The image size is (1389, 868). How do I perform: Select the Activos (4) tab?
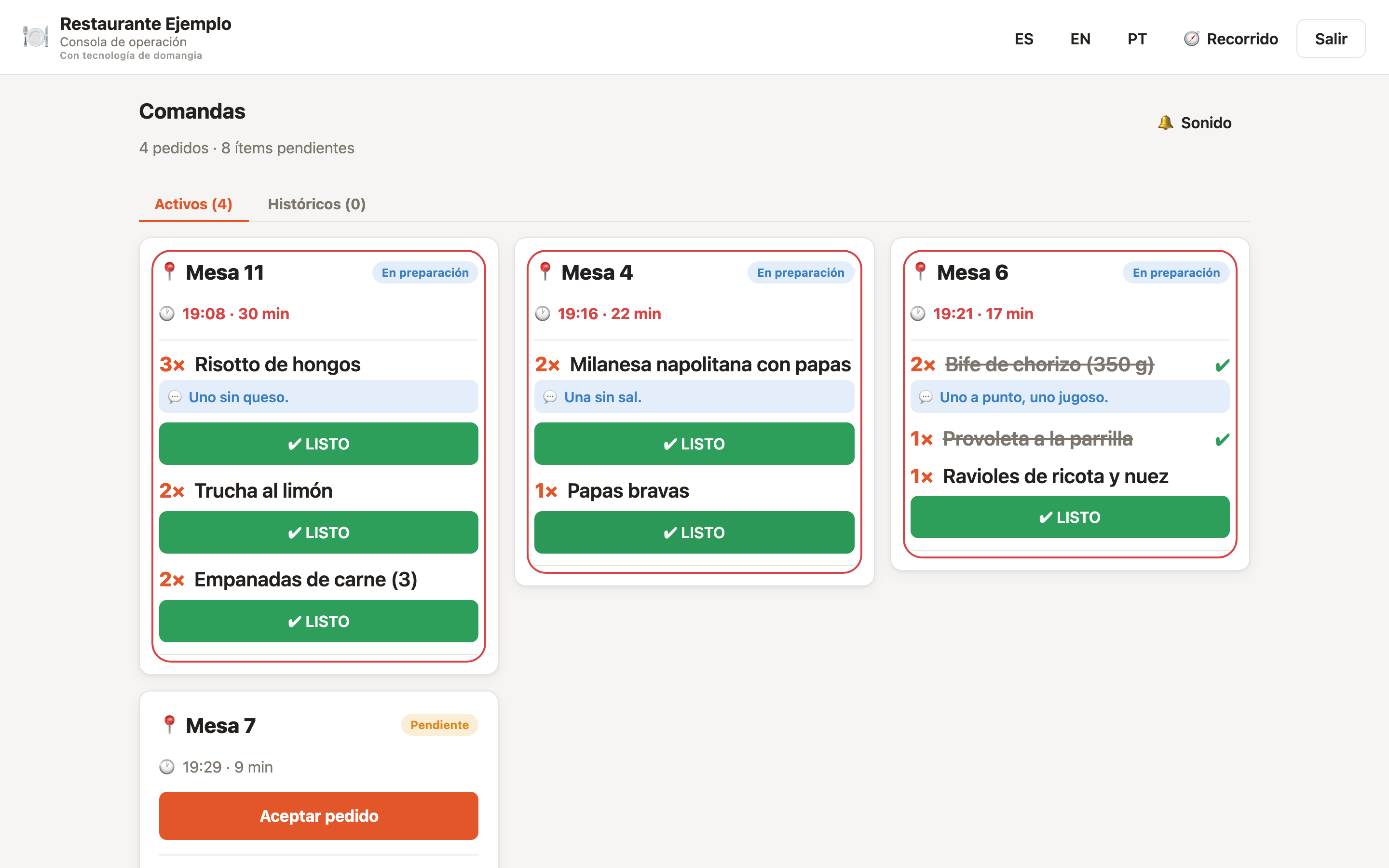(193, 204)
